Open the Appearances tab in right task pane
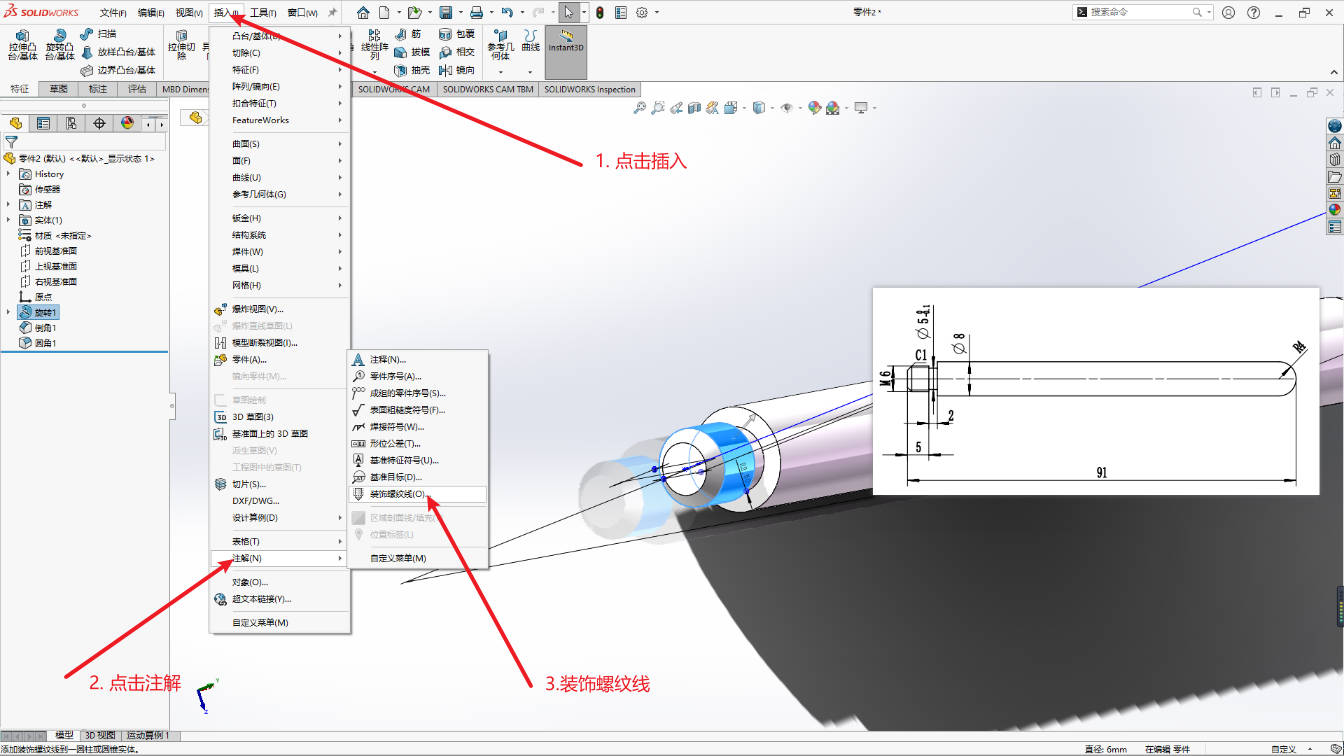This screenshot has height=756, width=1344. tap(1334, 210)
